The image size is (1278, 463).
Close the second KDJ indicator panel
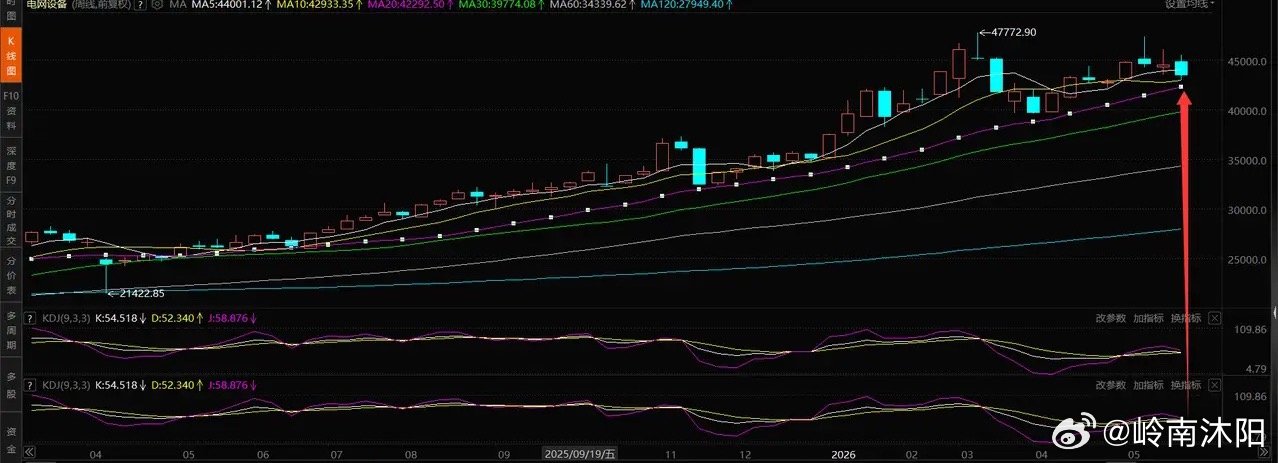coord(1214,385)
